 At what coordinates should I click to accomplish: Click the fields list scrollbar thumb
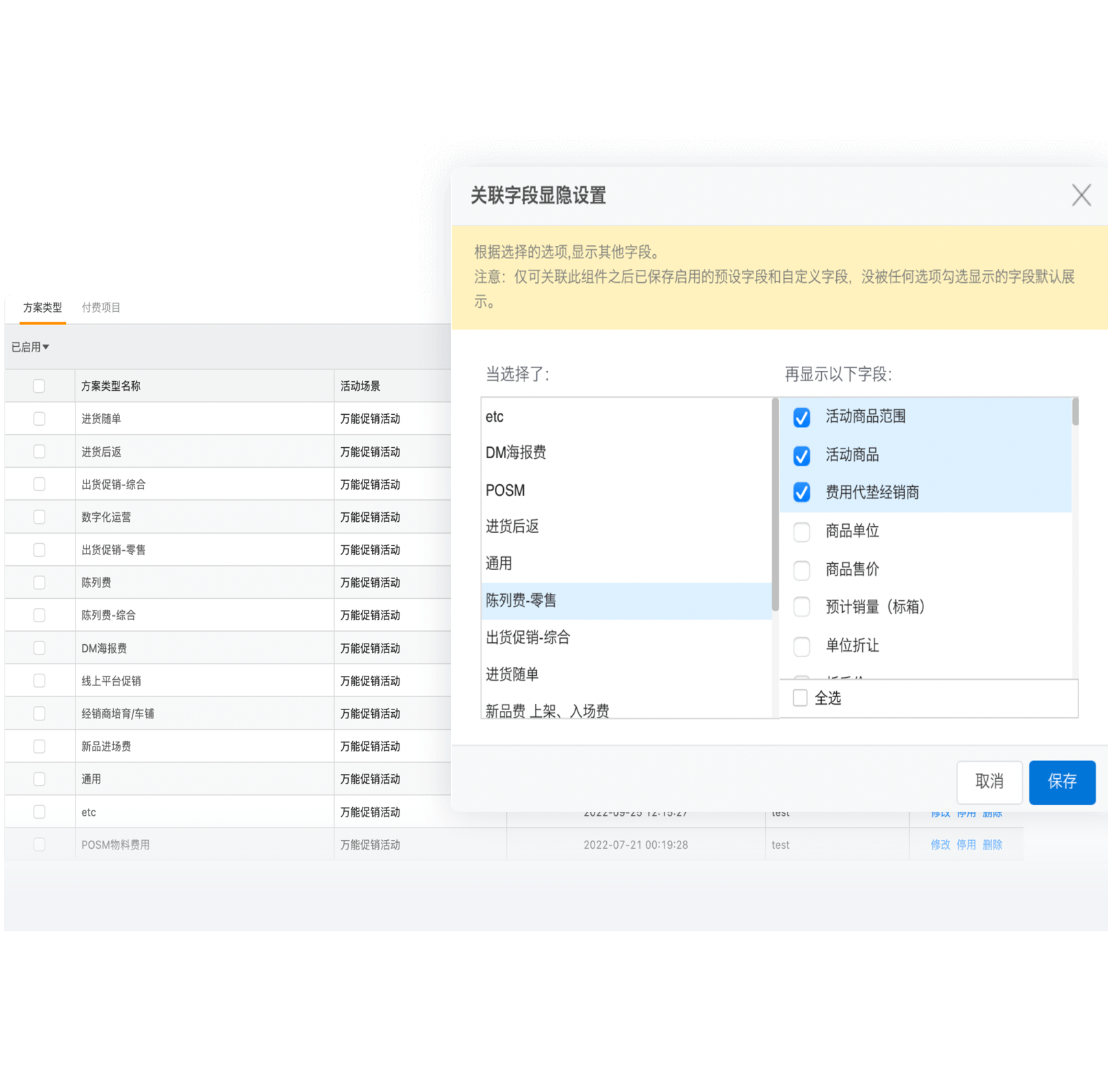point(1075,412)
